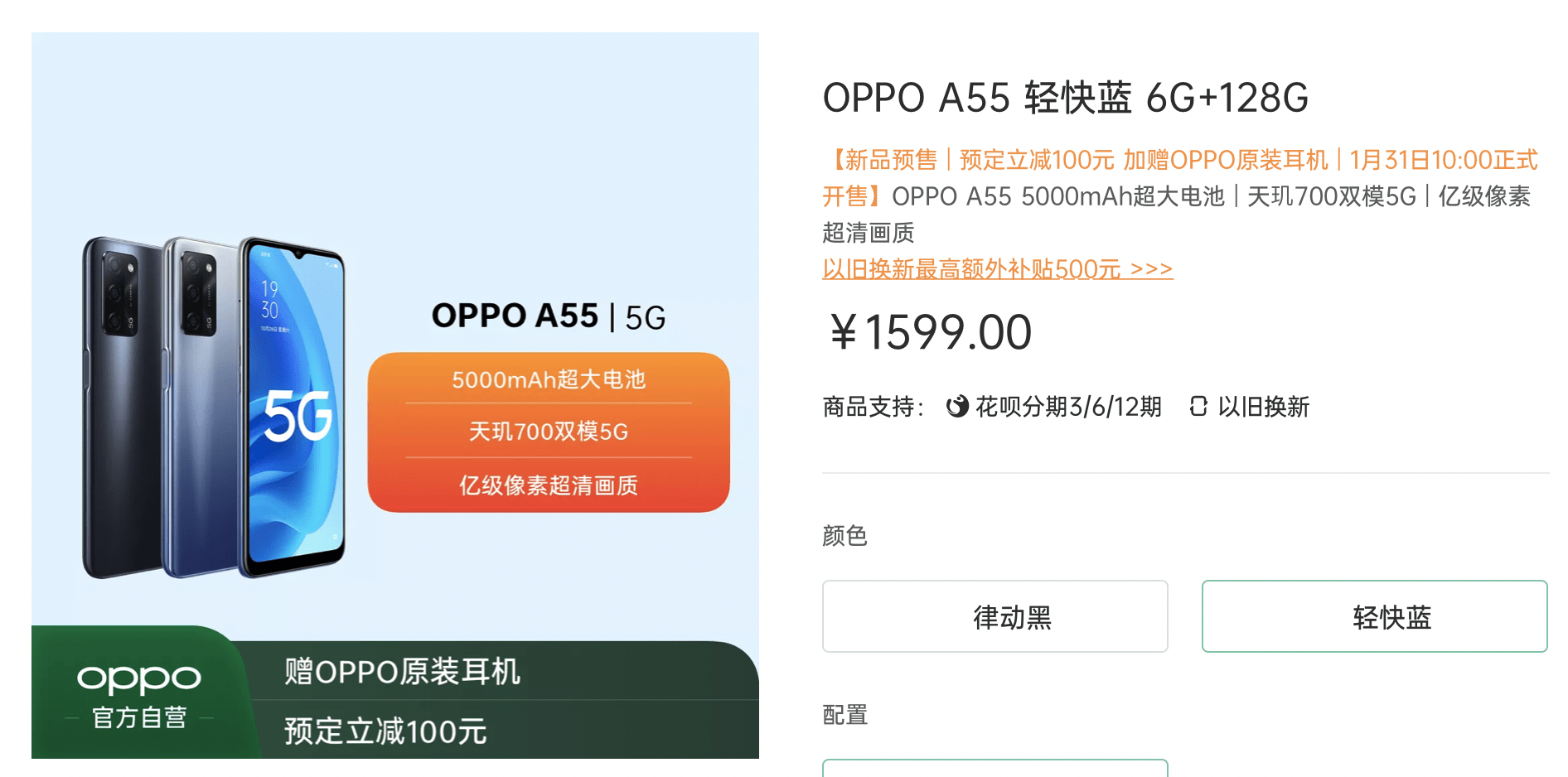Click the OPPO logo on banner
1568x777 pixels.
coord(138,678)
